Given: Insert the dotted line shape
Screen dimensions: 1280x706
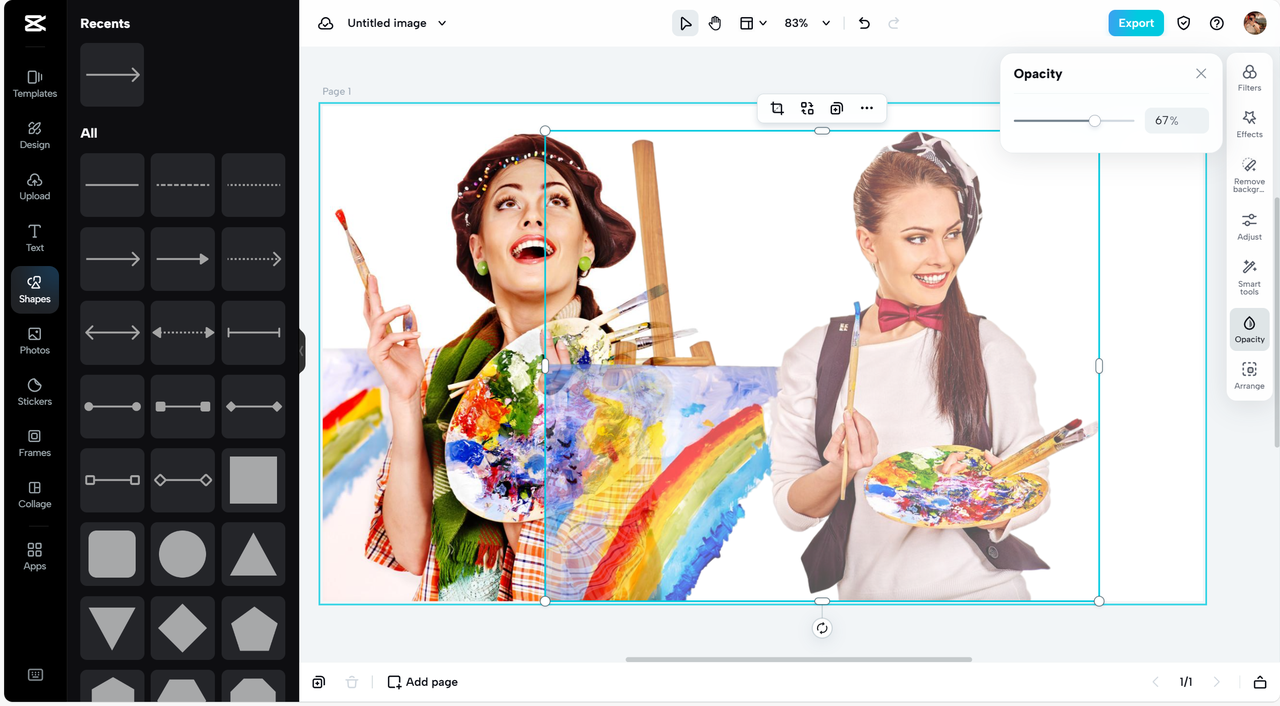Looking at the screenshot, I should [x=253, y=185].
